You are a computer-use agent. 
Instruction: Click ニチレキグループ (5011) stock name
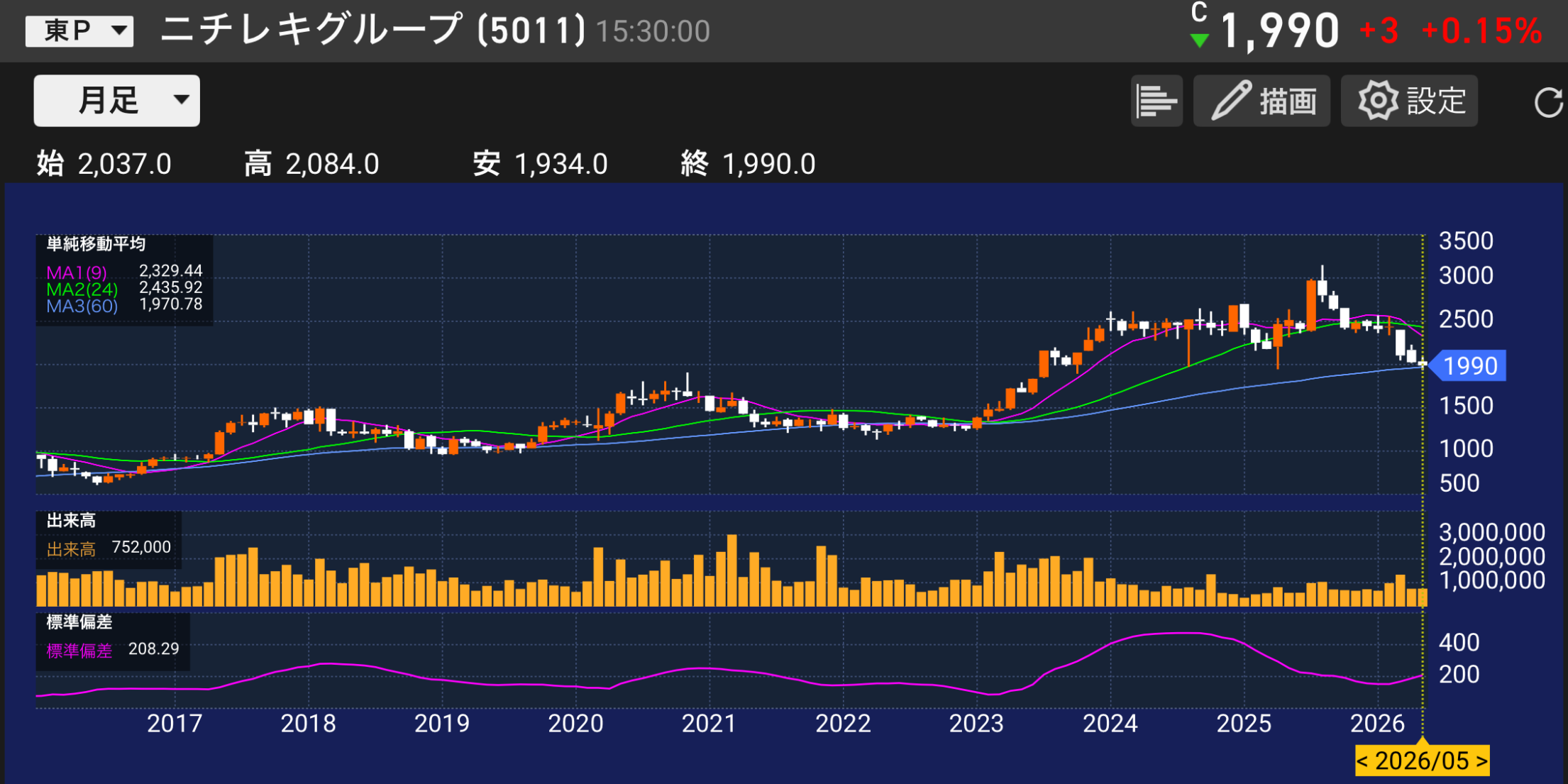click(x=373, y=31)
